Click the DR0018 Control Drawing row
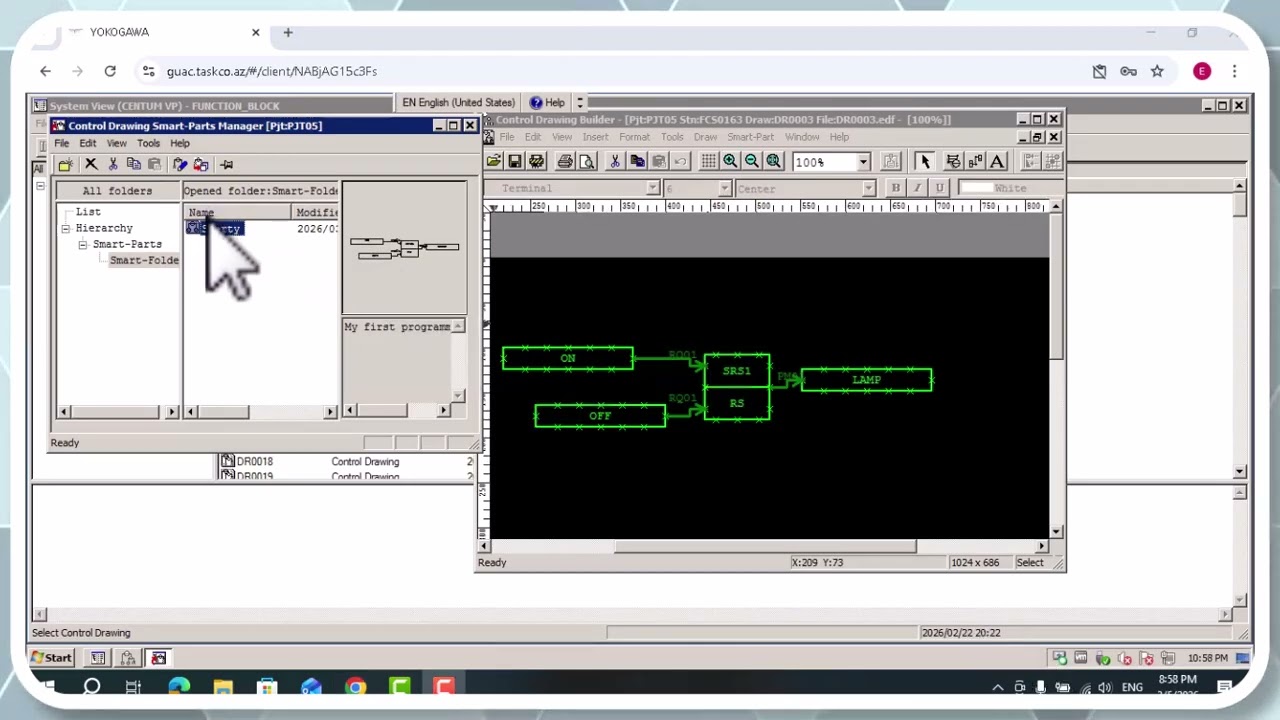This screenshot has width=1280, height=720. pos(345,462)
